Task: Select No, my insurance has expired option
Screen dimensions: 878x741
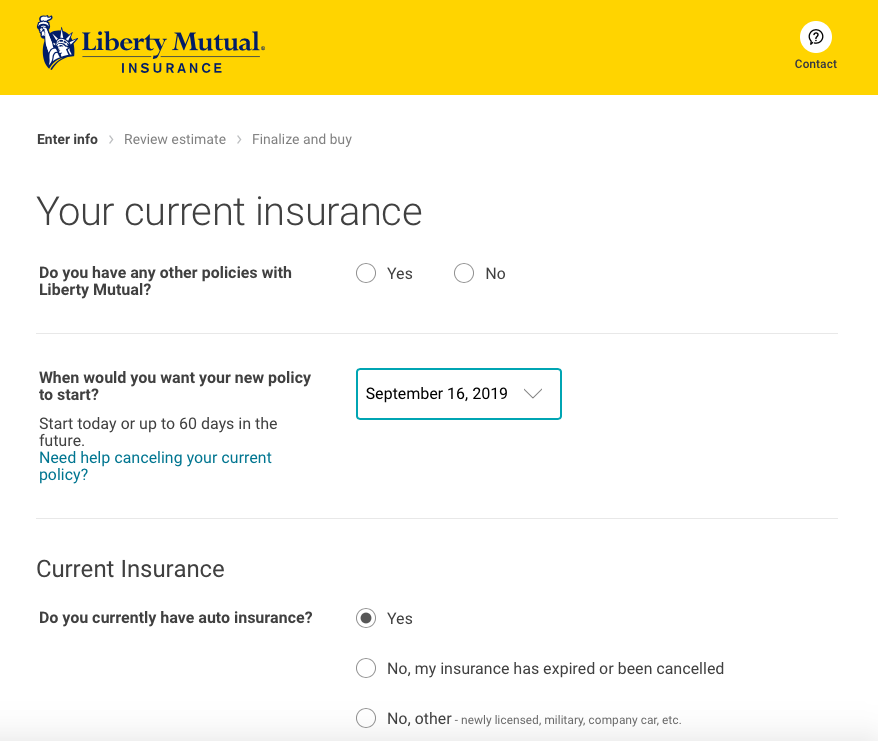Action: coord(366,668)
